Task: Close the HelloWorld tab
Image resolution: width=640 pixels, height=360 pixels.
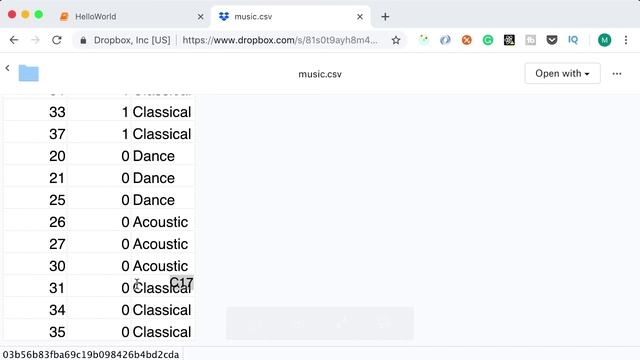Action: 200,17
